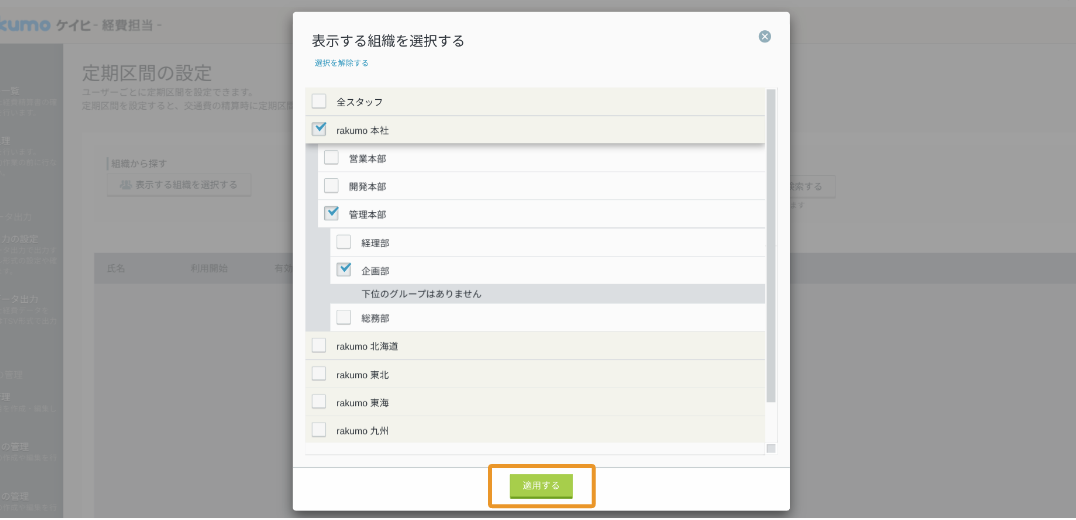1076x520 pixels.
Task: Uncheck the 企画部 checkbox
Action: pos(344,270)
